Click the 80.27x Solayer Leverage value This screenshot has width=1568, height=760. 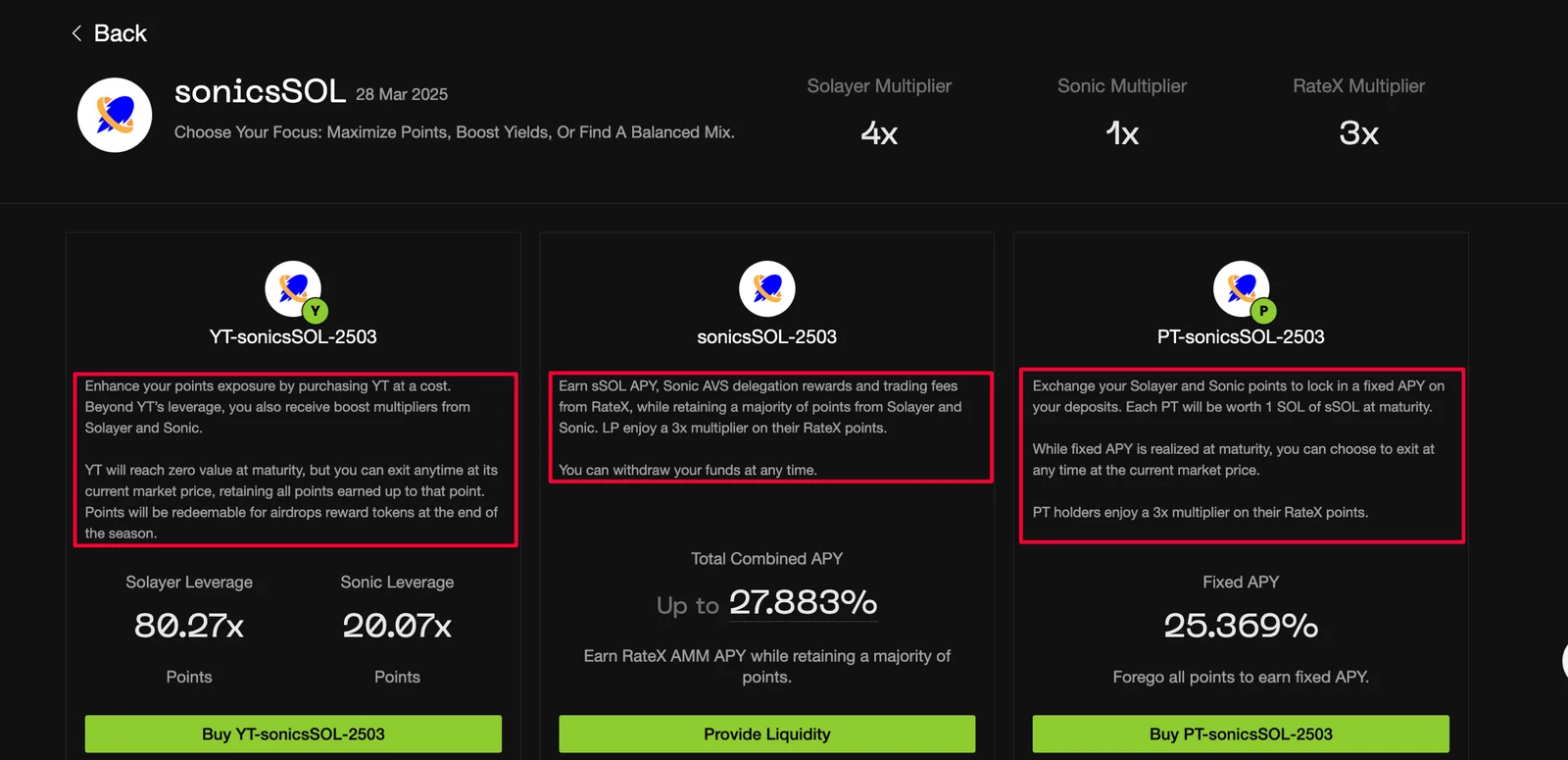pyautogui.click(x=189, y=626)
